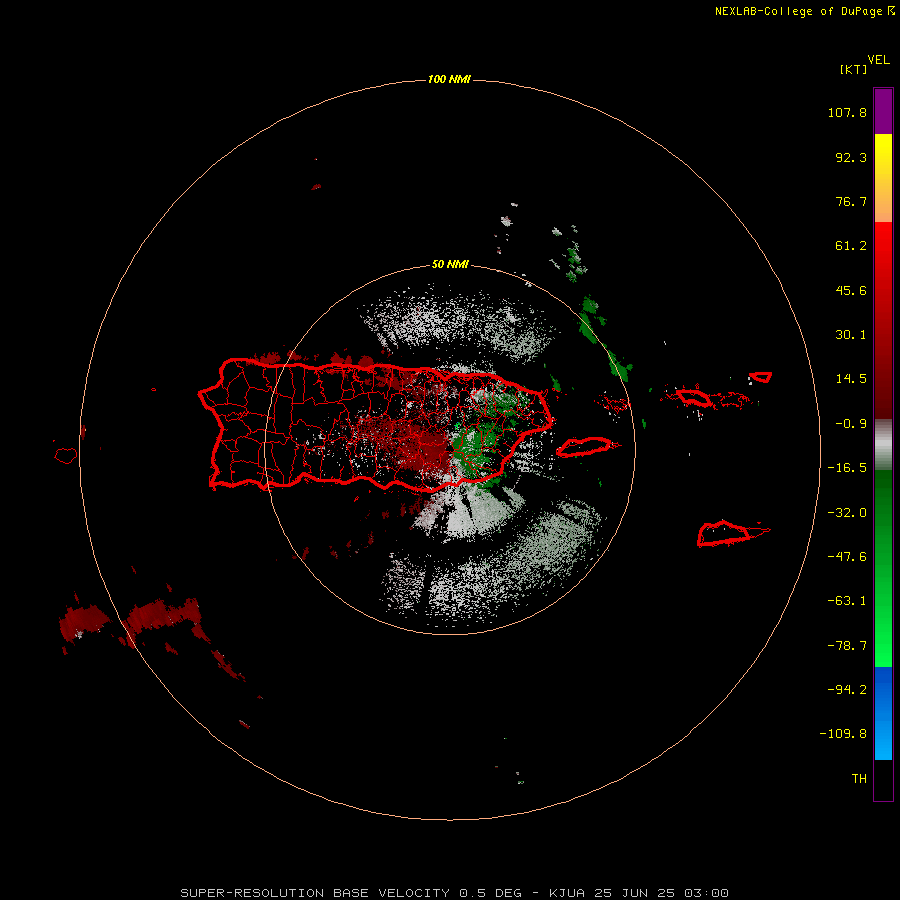The width and height of the screenshot is (900, 900).
Task: Click the -47.6 legend value
Action: [847, 557]
